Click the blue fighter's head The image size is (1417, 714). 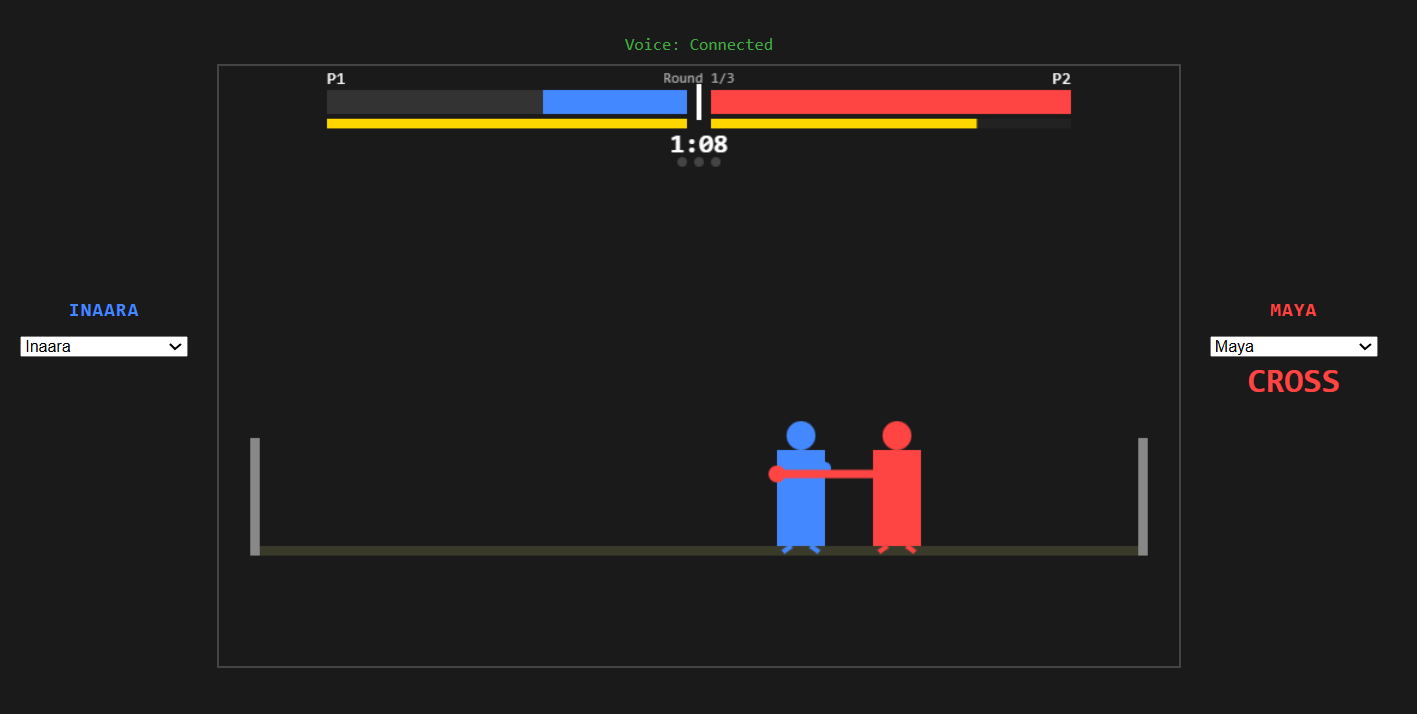[x=801, y=436]
